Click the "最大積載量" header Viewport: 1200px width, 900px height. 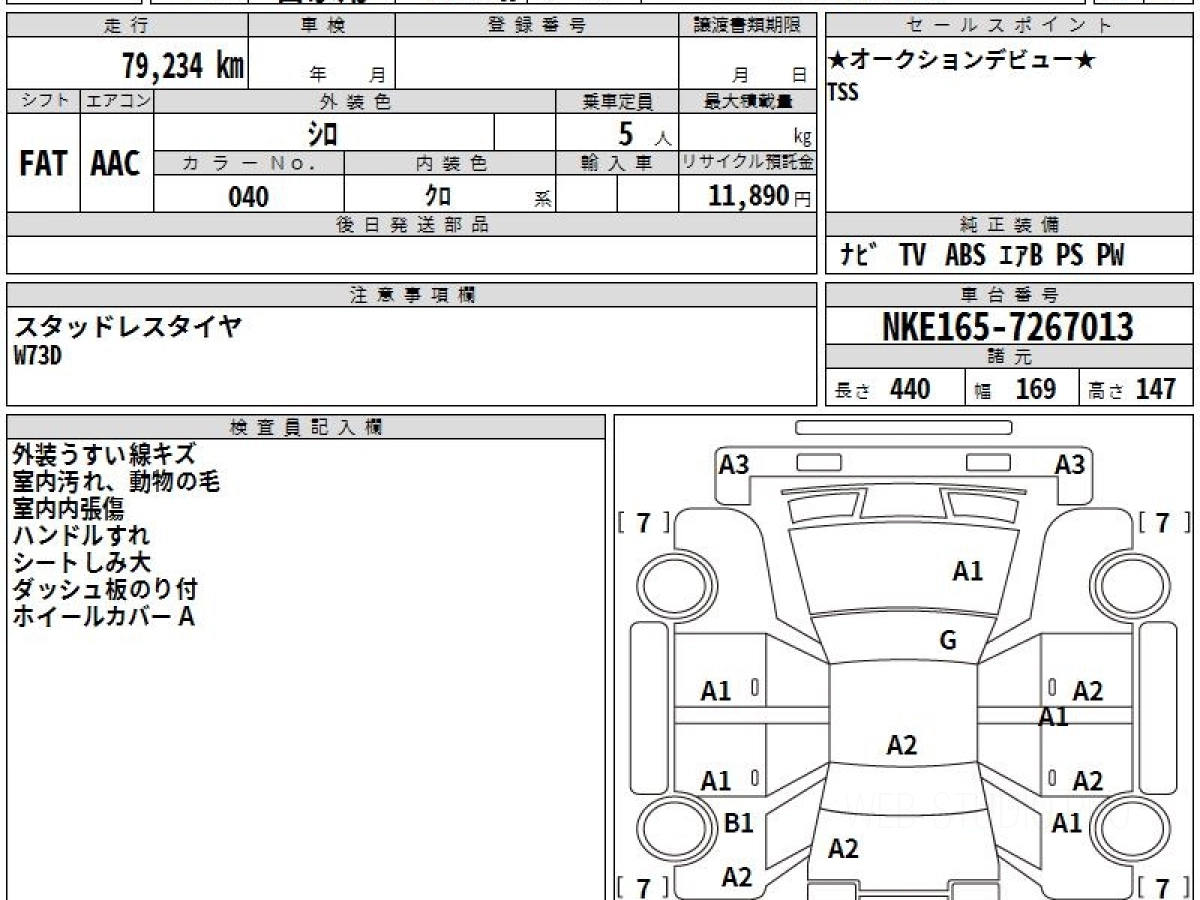(x=748, y=101)
